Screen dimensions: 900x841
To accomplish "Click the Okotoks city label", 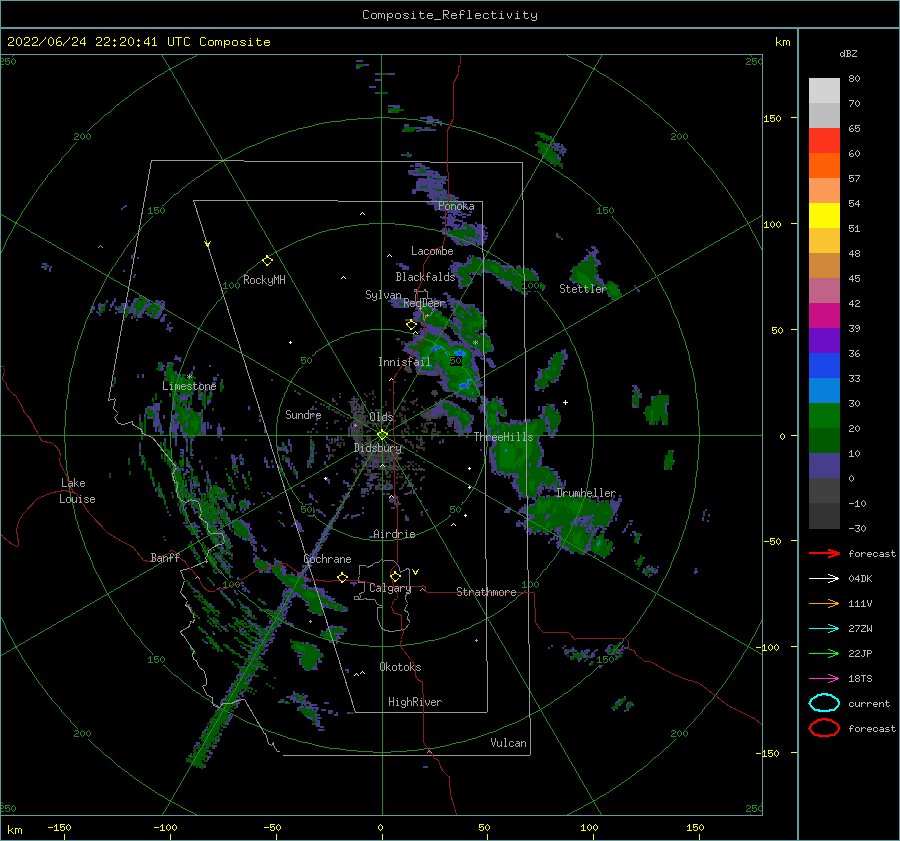I will (x=400, y=667).
